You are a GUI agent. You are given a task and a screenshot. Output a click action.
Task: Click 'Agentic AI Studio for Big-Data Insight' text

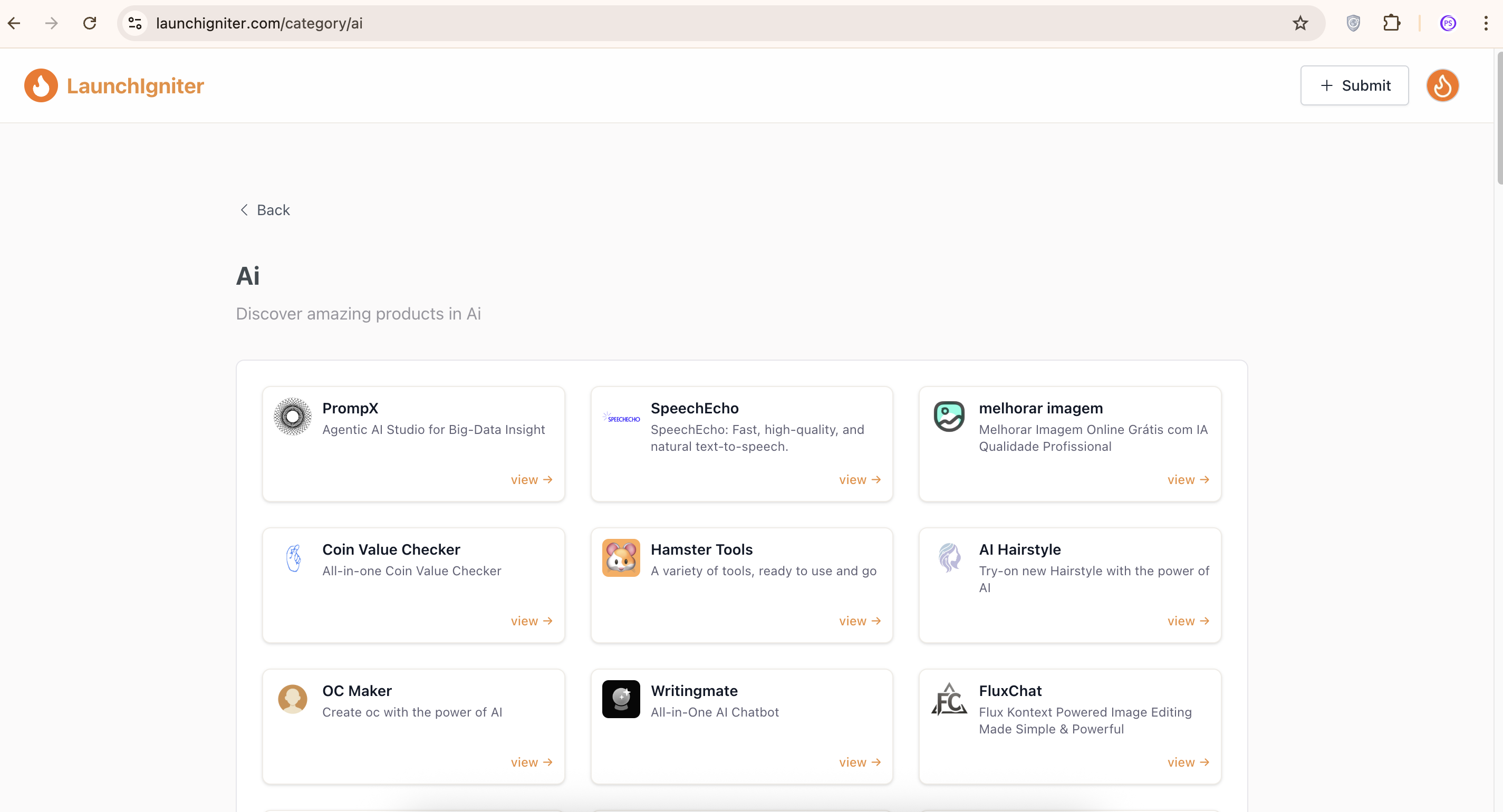pos(433,429)
